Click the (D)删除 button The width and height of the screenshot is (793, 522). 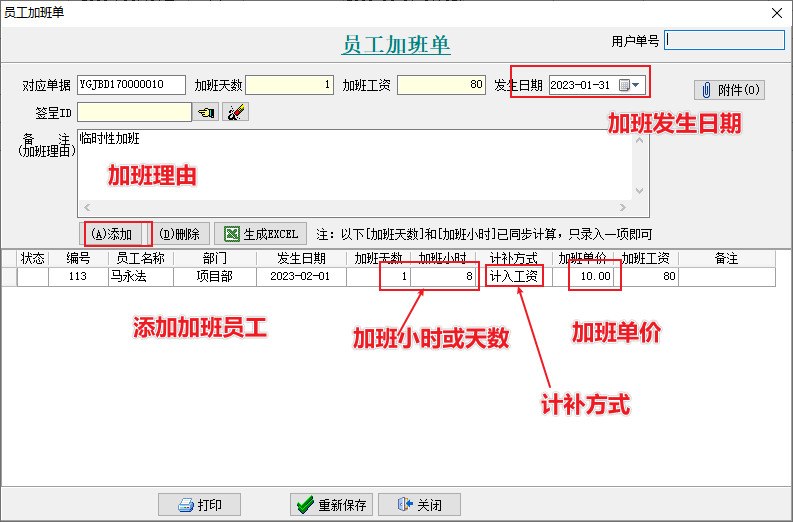point(180,234)
